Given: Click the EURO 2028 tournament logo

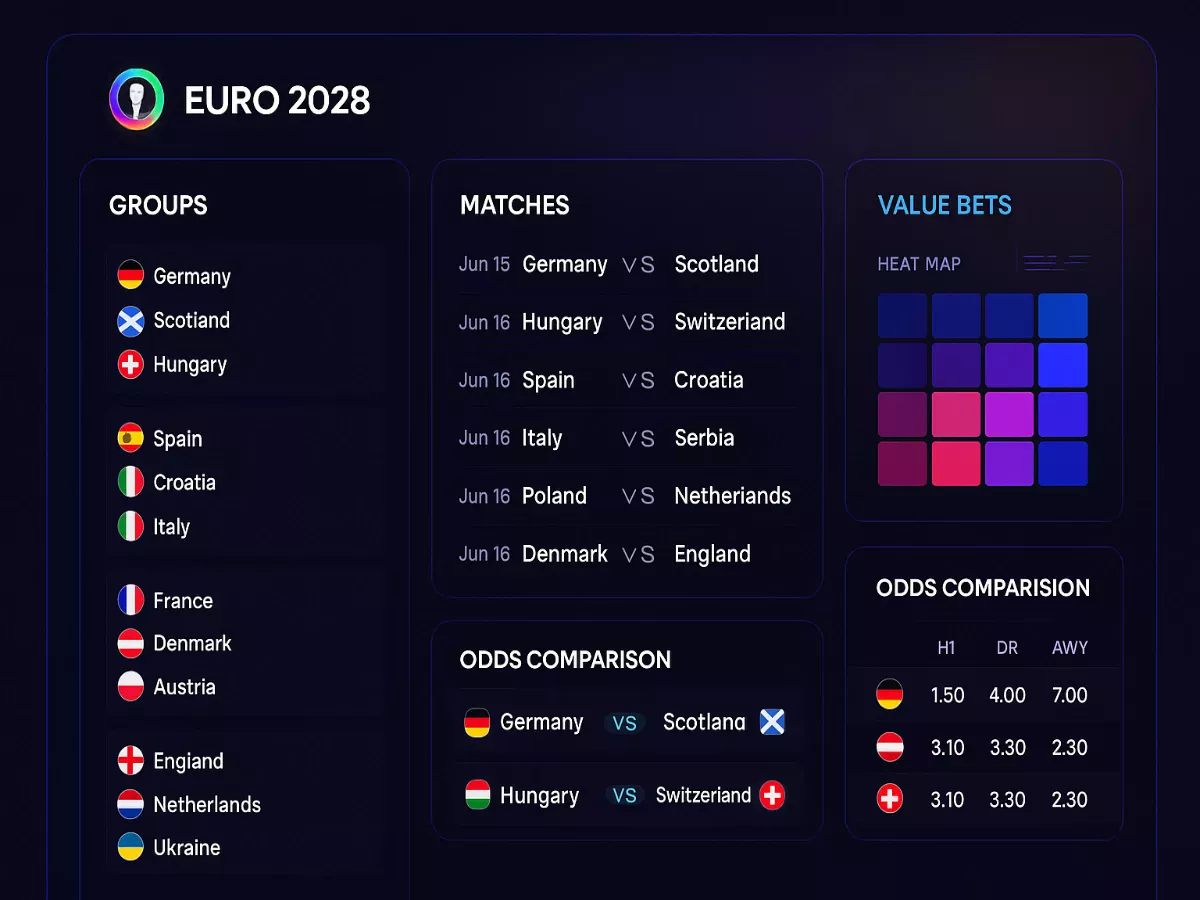Looking at the screenshot, I should coord(136,98).
